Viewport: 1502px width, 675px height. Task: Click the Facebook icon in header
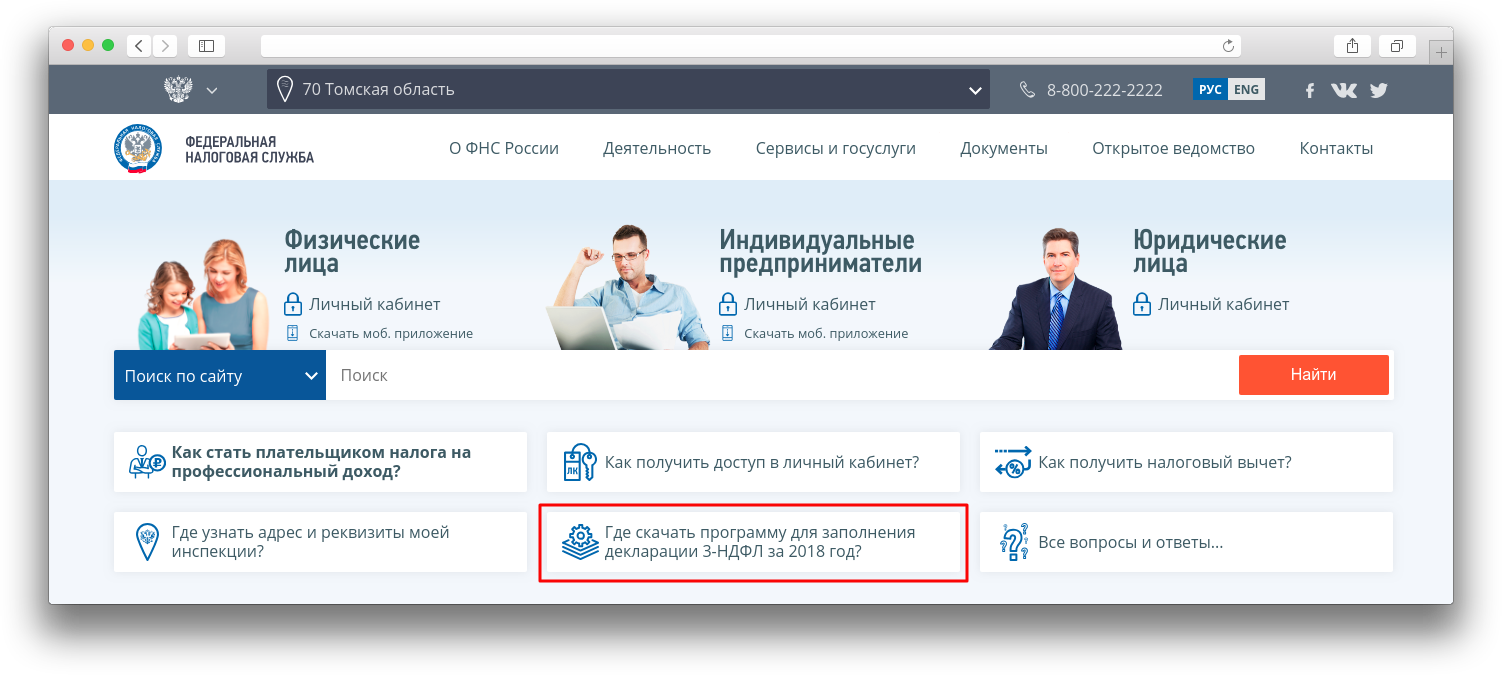(x=1310, y=90)
